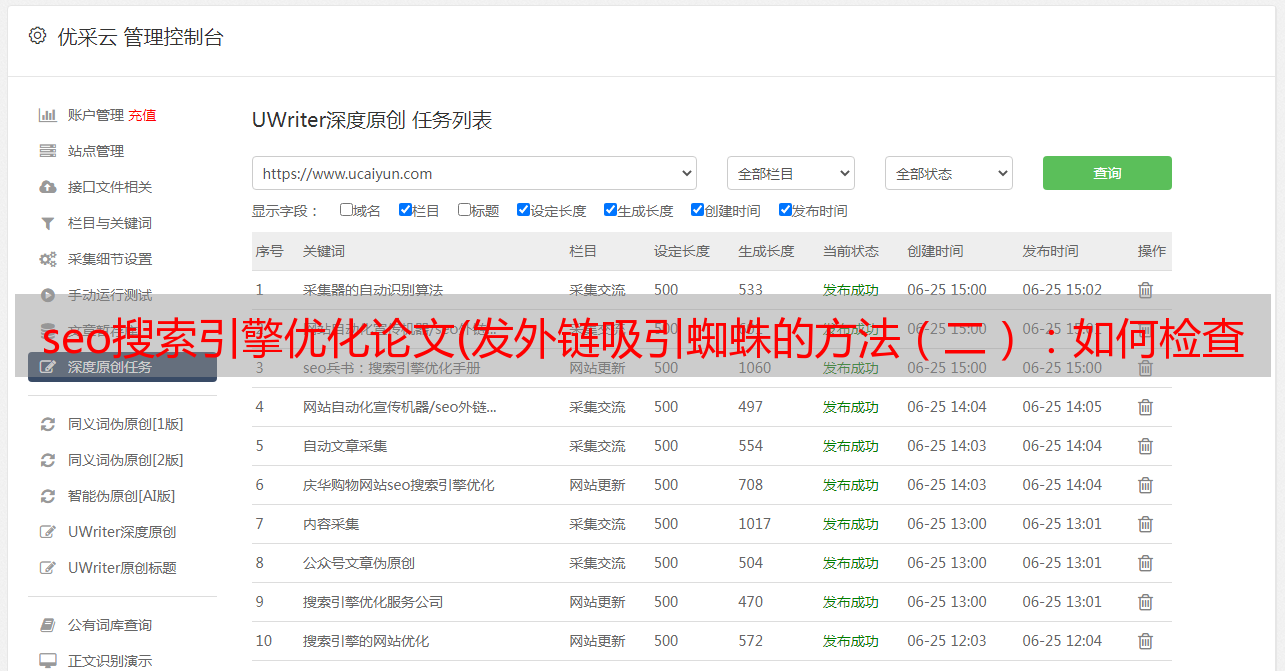Click keyword 公众号文章伪原创
The height and width of the screenshot is (671, 1285).
359,563
